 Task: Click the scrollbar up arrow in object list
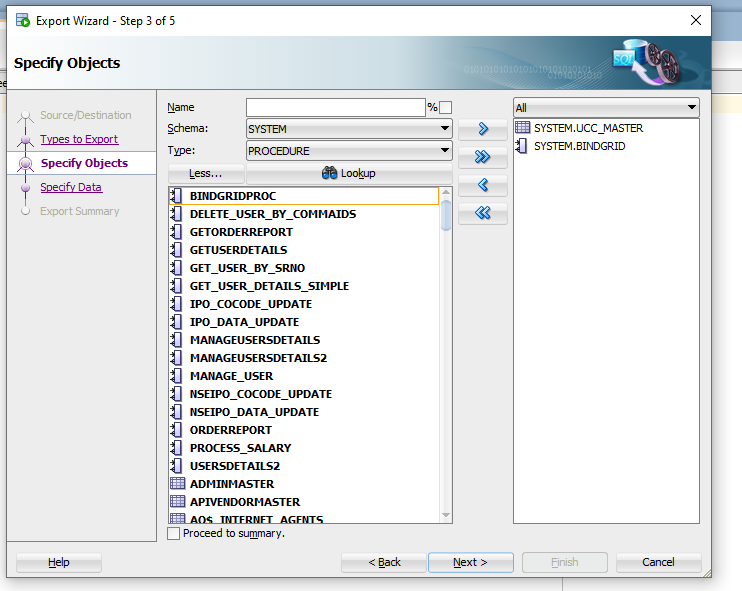pos(446,193)
